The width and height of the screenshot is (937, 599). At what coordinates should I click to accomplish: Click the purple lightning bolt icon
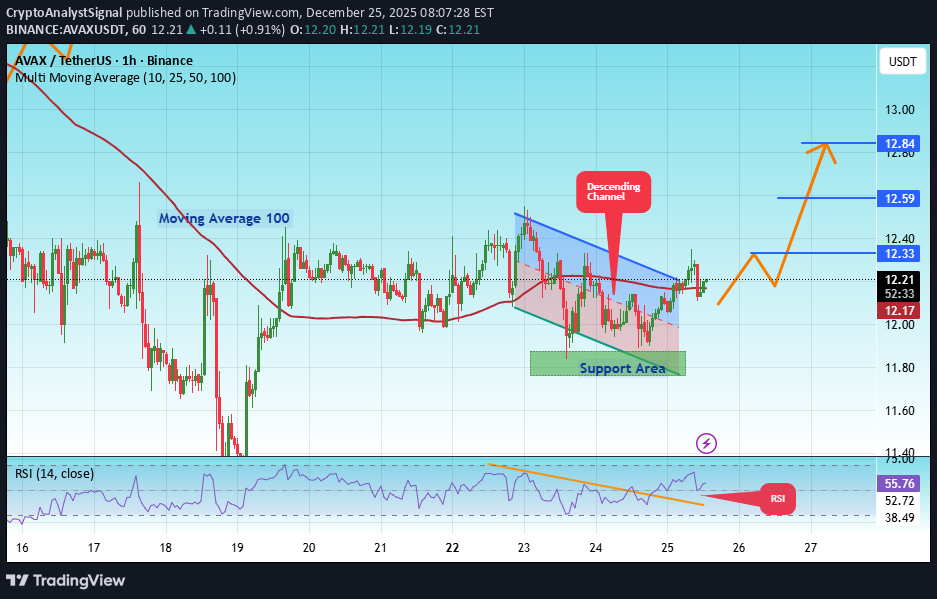click(x=706, y=442)
